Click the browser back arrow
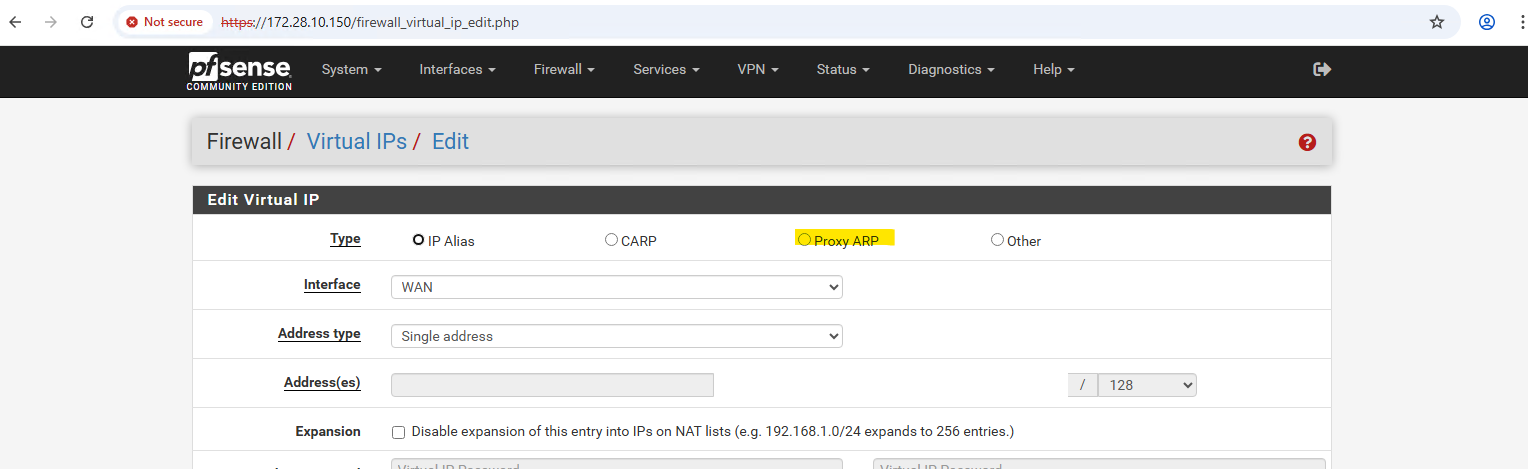 [16, 22]
